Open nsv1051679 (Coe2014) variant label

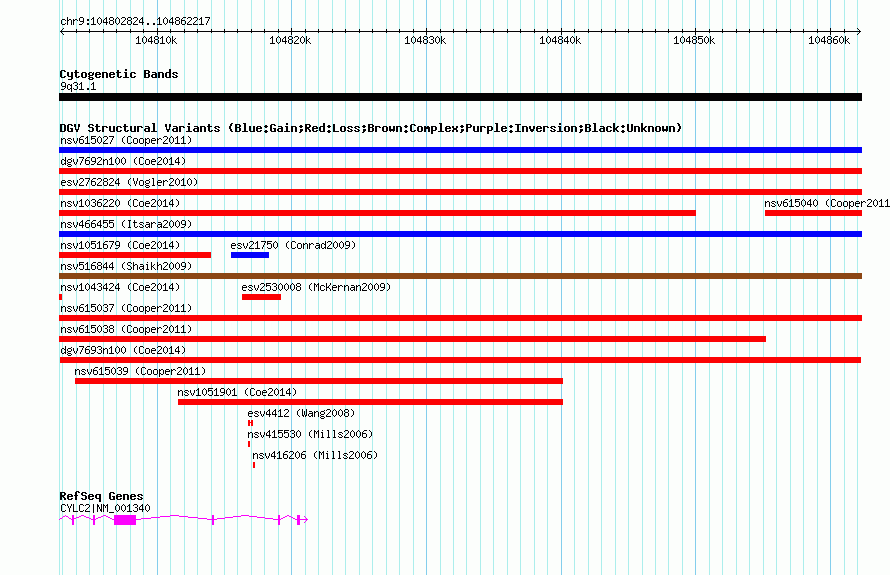point(120,245)
